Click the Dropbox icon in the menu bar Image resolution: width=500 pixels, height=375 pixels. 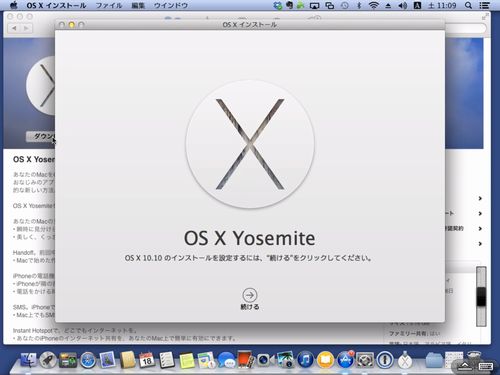pyautogui.click(x=277, y=5)
